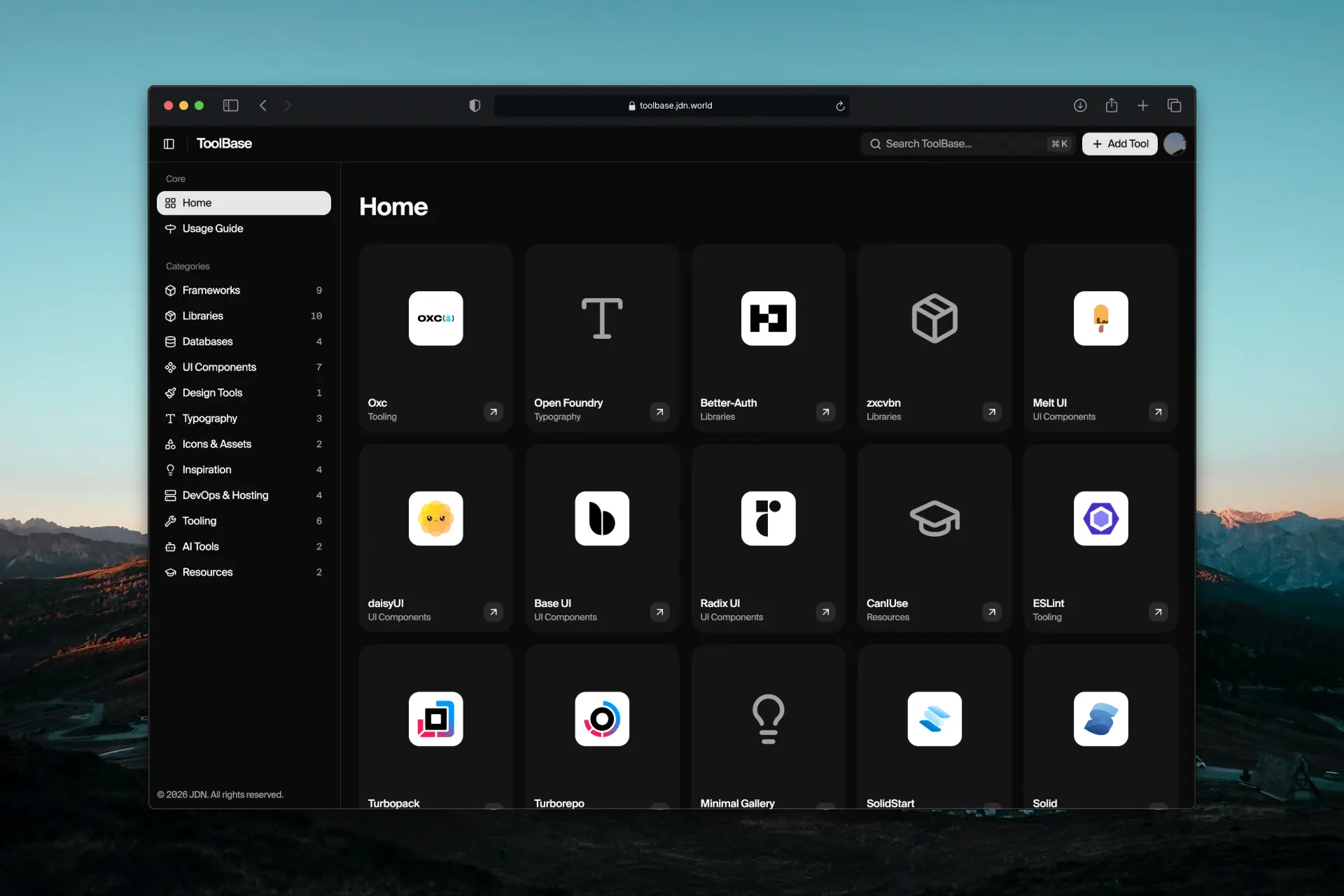Click the Melt UI popsicle icon

pos(1100,318)
